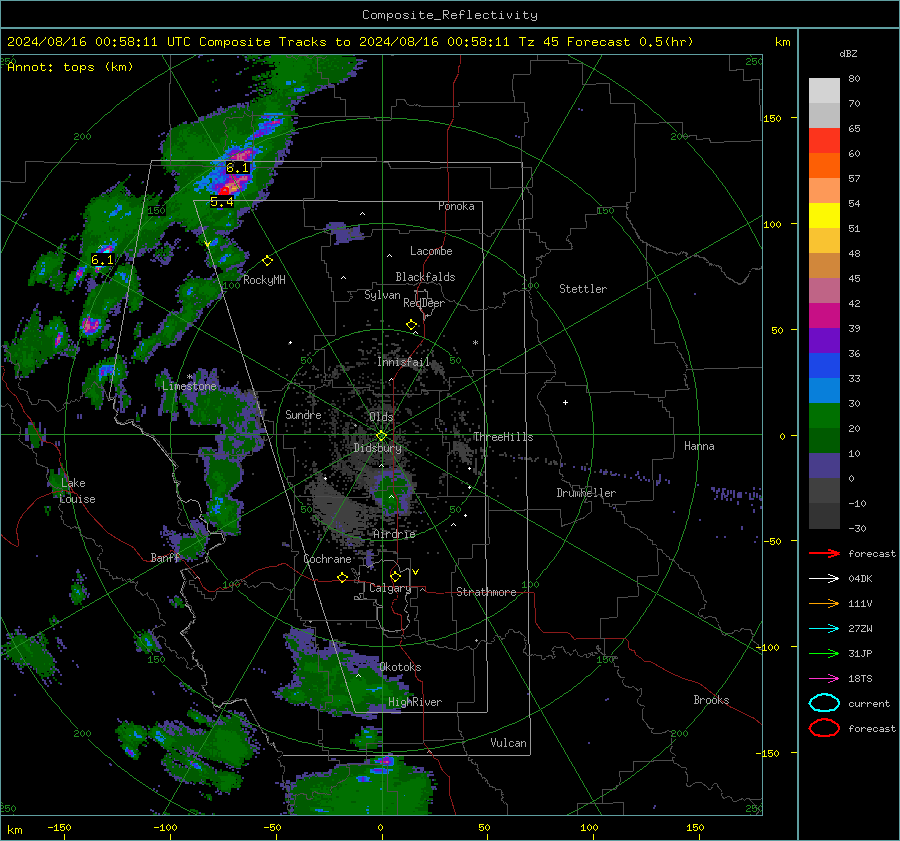Click the Lacombe label

(431, 251)
